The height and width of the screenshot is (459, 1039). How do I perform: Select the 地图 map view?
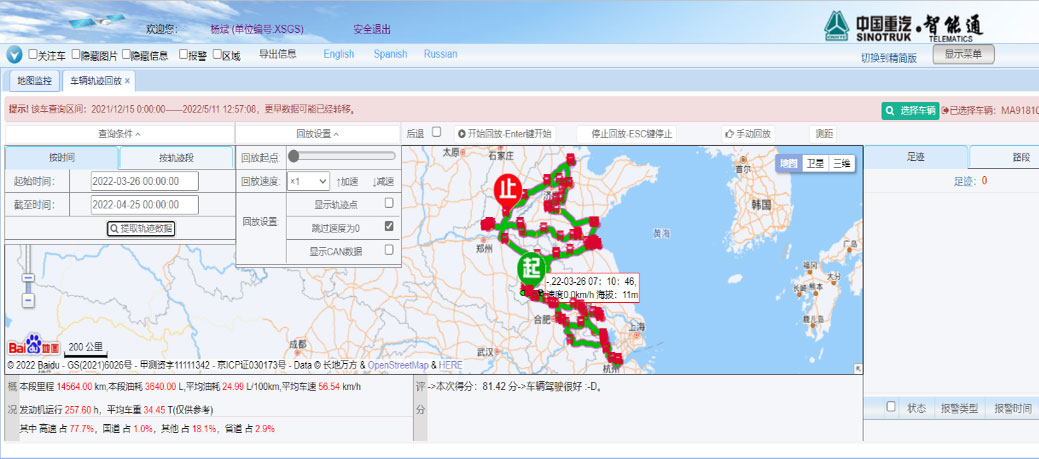click(x=789, y=164)
